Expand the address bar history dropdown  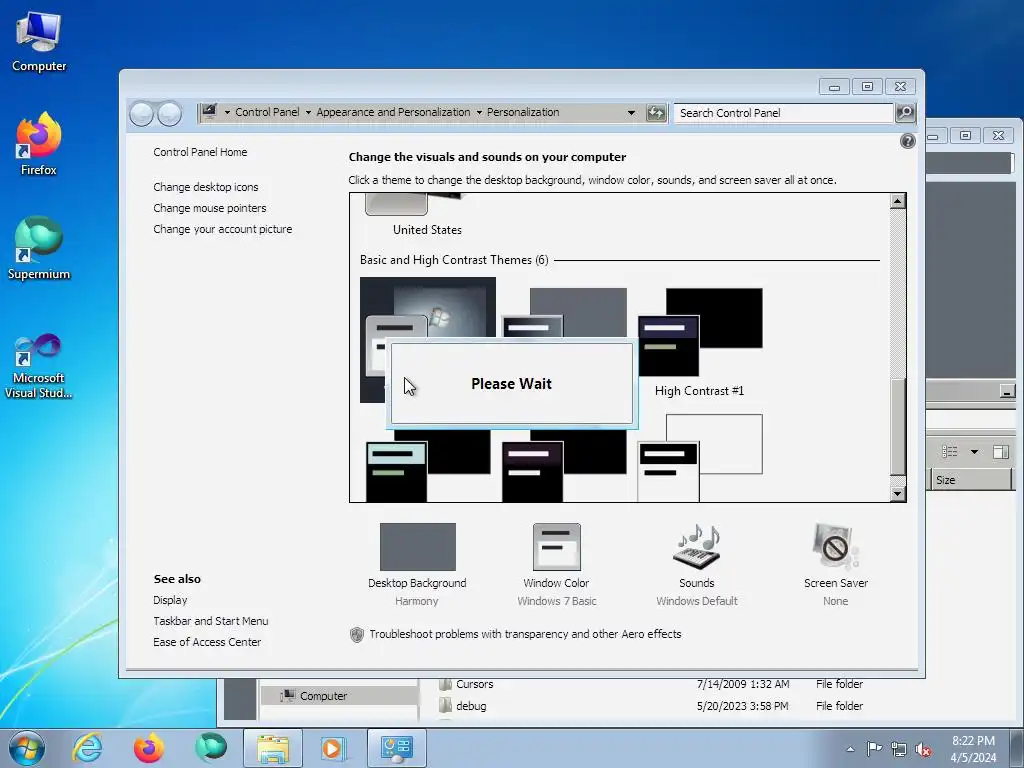(631, 112)
